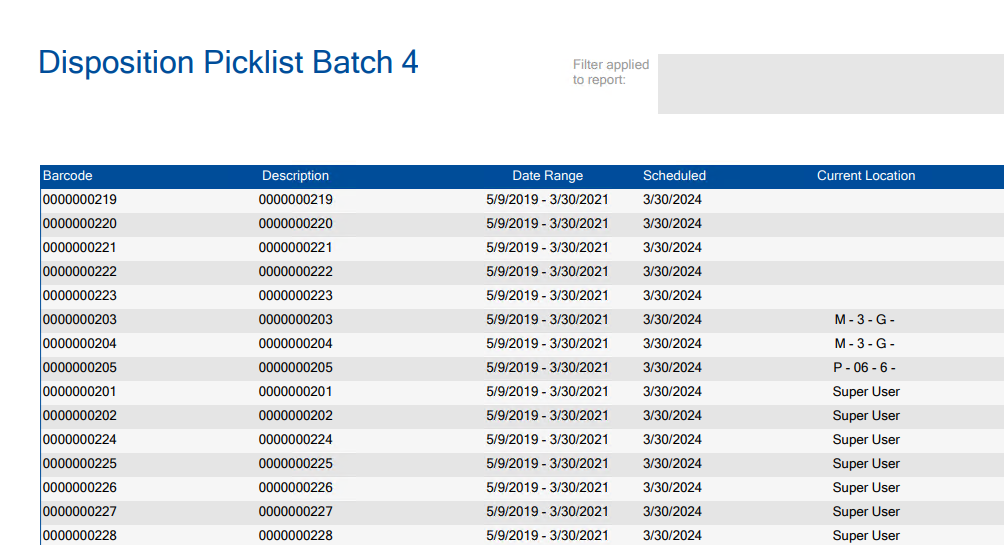Click the M - 3 - G location for 0000000204
The width and height of the screenshot is (1004, 545).
click(x=864, y=344)
